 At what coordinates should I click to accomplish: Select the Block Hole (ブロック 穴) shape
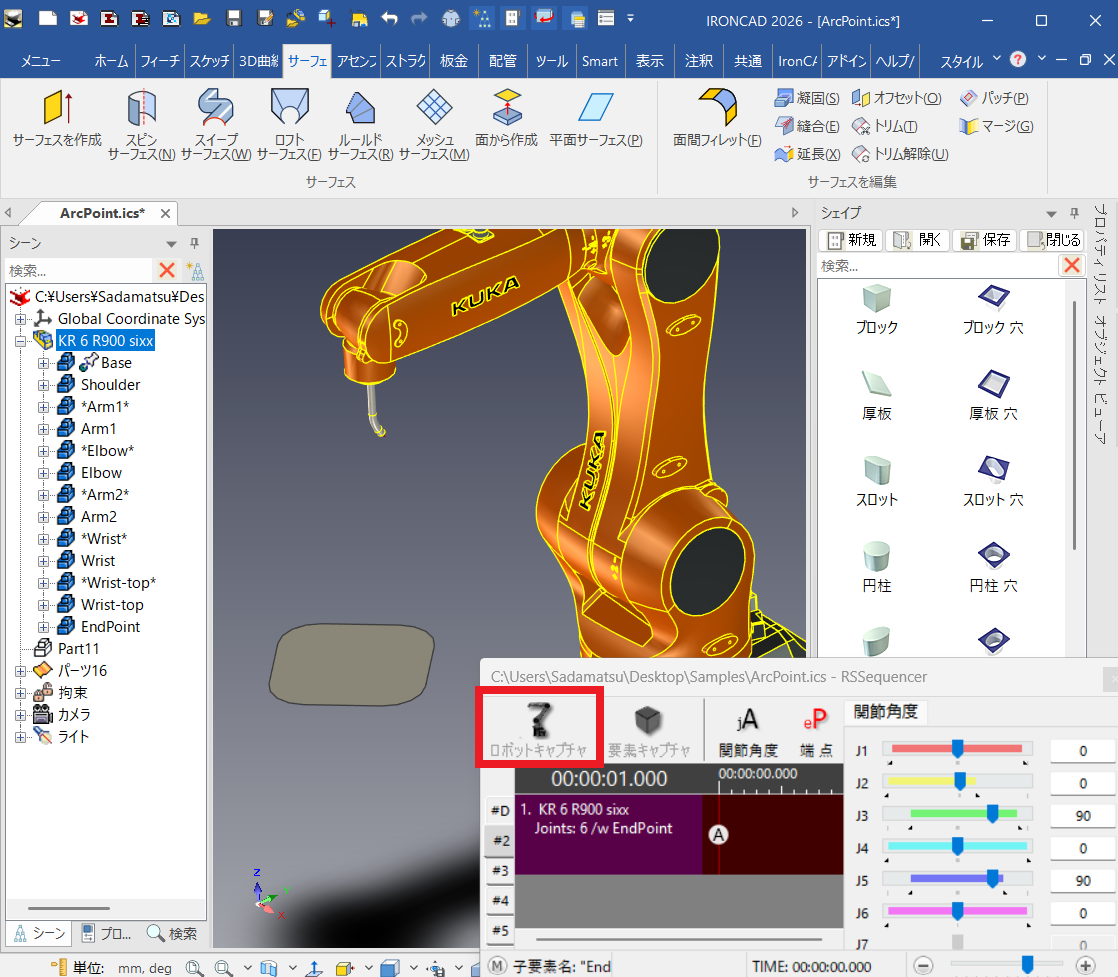[x=993, y=310]
